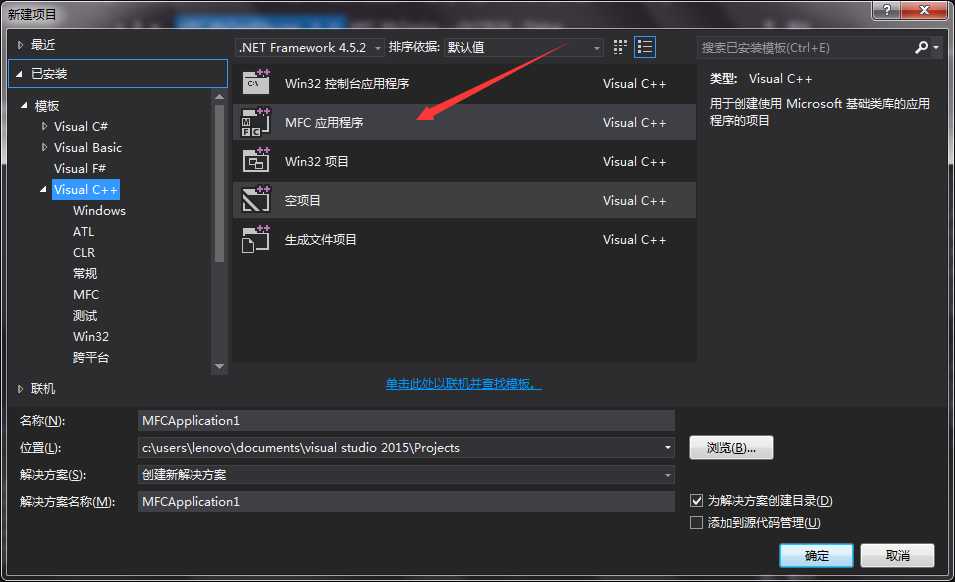Collapse the 模板 templates node
Screen dimensions: 955x582
coord(24,104)
